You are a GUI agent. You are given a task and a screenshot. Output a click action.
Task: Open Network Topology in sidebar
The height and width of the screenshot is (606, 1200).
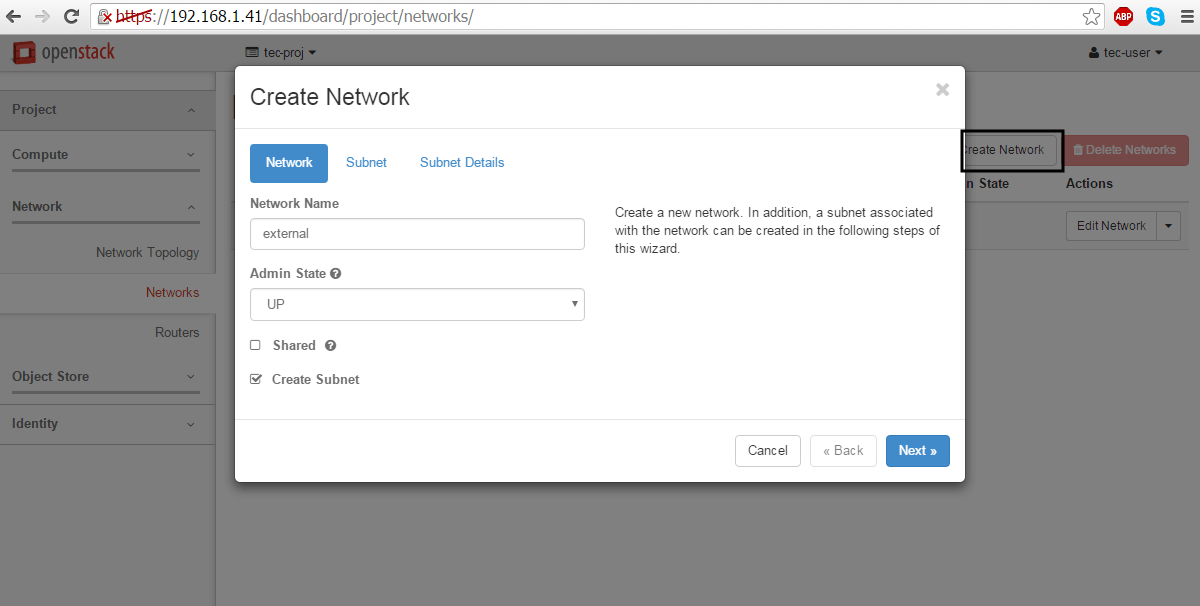pos(147,253)
